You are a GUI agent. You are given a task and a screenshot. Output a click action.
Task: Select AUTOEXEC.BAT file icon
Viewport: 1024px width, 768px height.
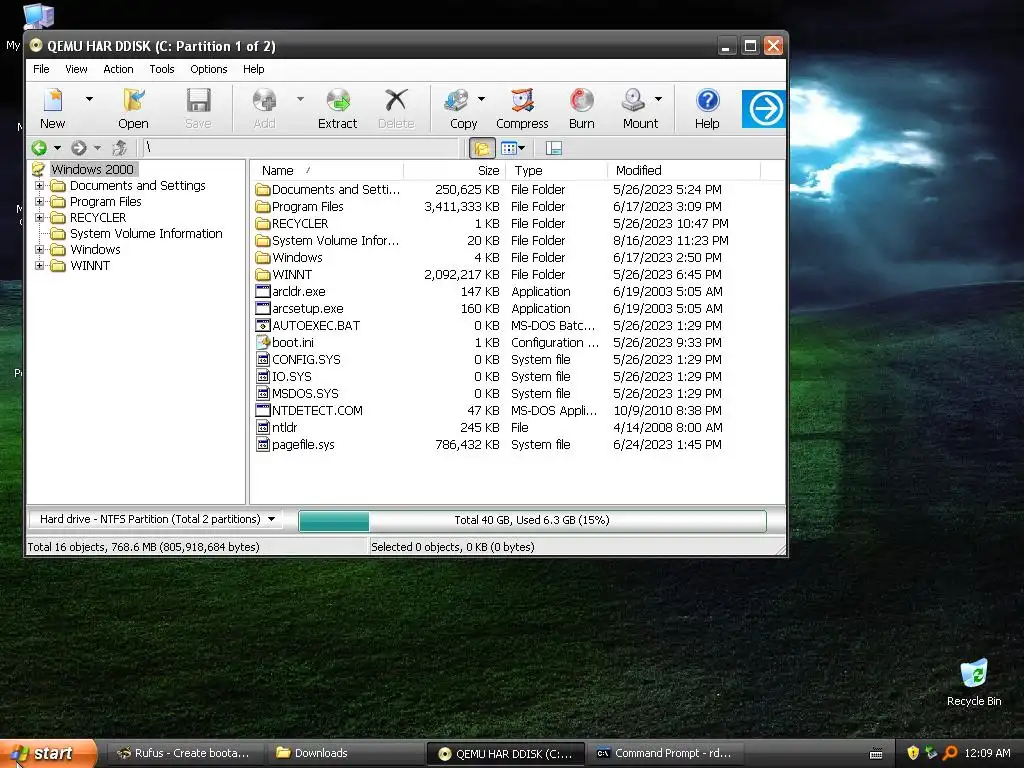(263, 326)
